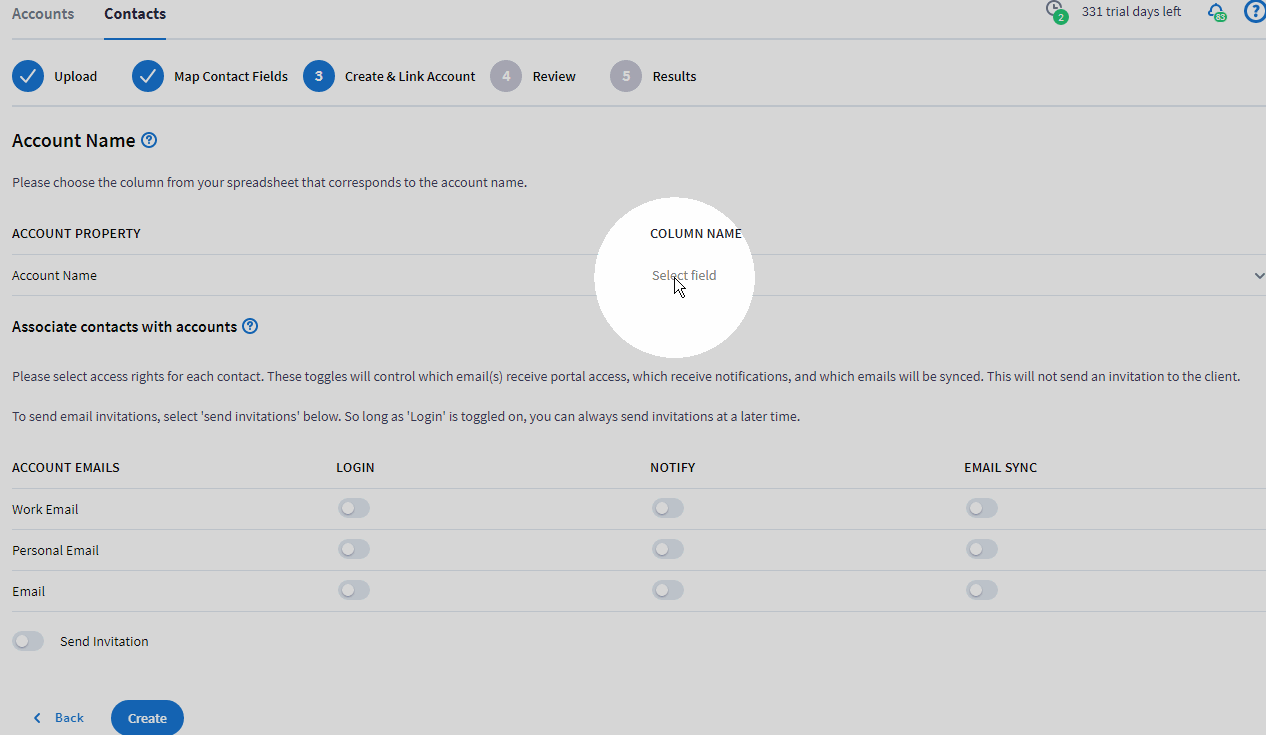The image size is (1266, 735).
Task: Select the Review step label
Action: 554,76
